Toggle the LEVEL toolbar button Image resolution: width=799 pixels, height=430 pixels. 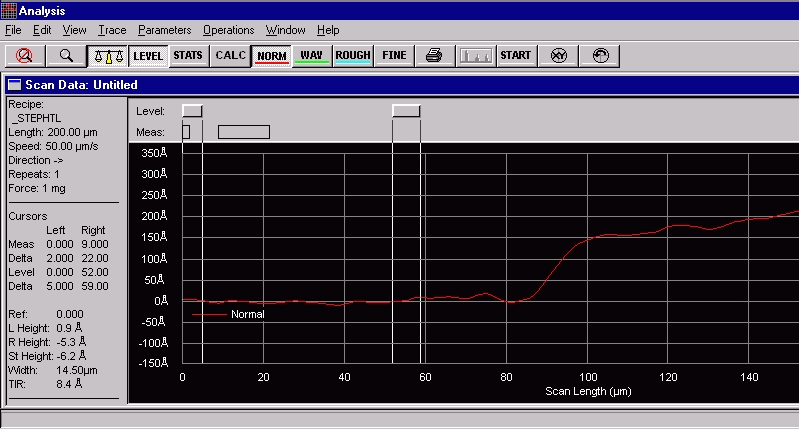(147, 55)
